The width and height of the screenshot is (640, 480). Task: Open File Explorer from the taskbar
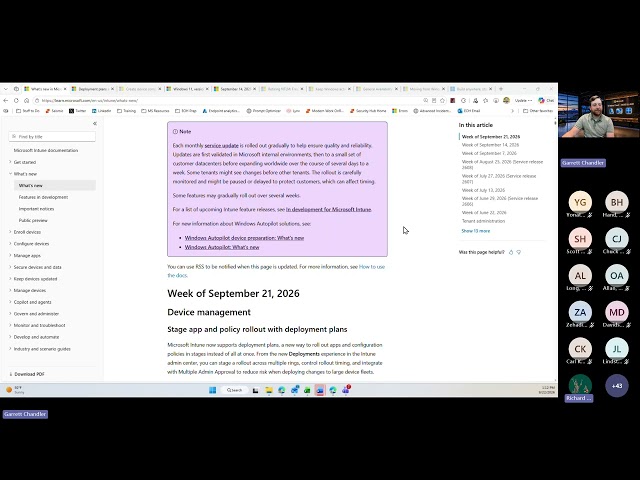tap(269, 390)
